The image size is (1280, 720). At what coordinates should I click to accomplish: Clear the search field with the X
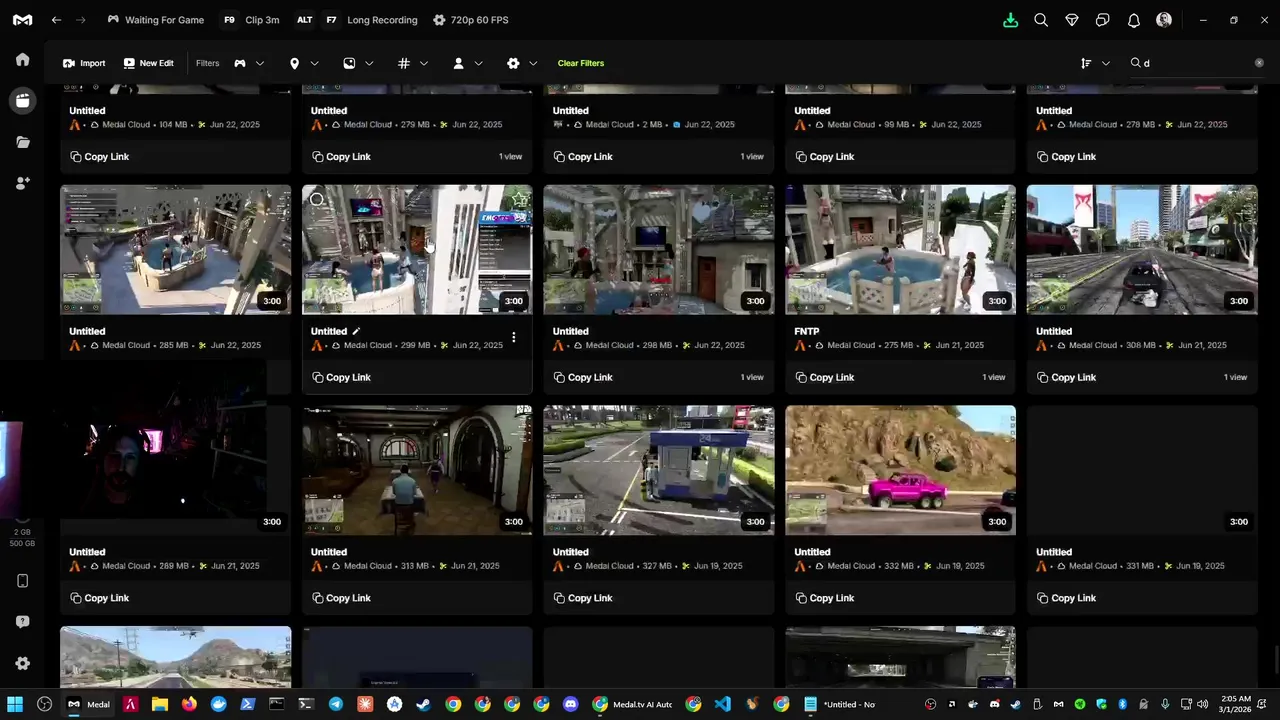(x=1259, y=63)
